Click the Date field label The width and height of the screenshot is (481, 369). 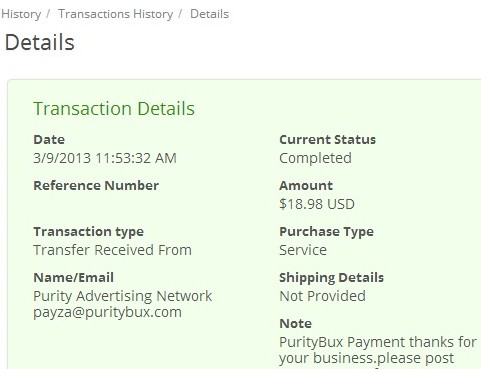pyautogui.click(x=49, y=139)
